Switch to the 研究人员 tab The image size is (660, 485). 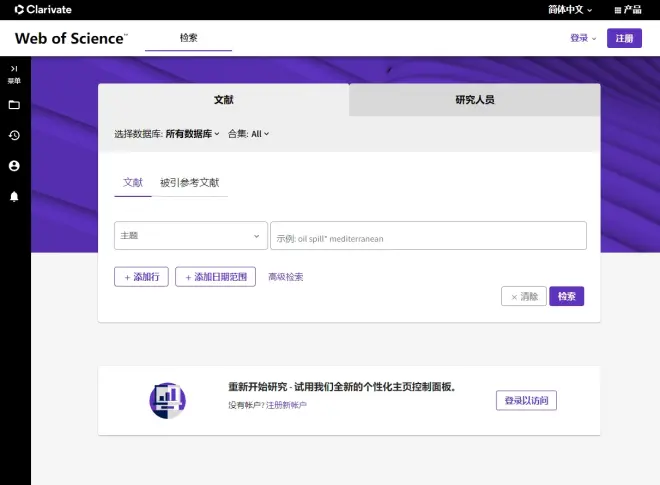(475, 100)
